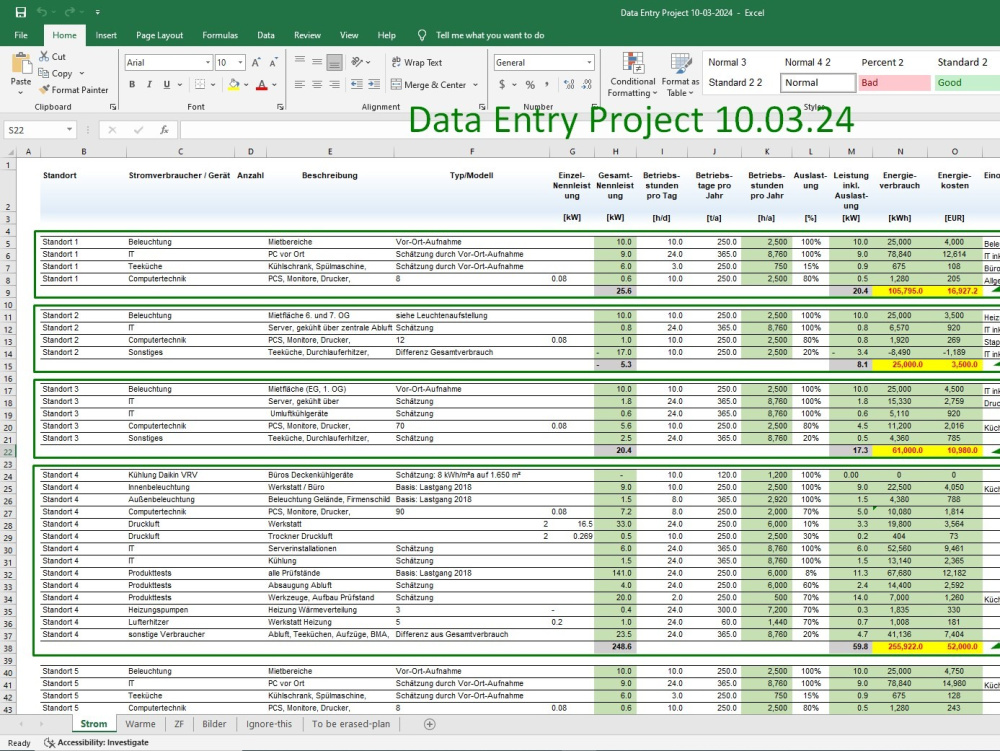Apply the Good cell style
Viewport: 1000px width, 751px height.
(x=966, y=82)
